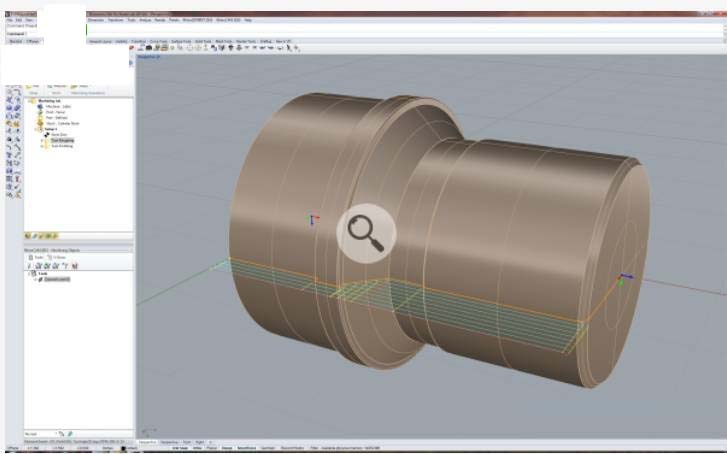Collapse the Machining Job root node
Screen dimensions: 727x454
point(29,101)
